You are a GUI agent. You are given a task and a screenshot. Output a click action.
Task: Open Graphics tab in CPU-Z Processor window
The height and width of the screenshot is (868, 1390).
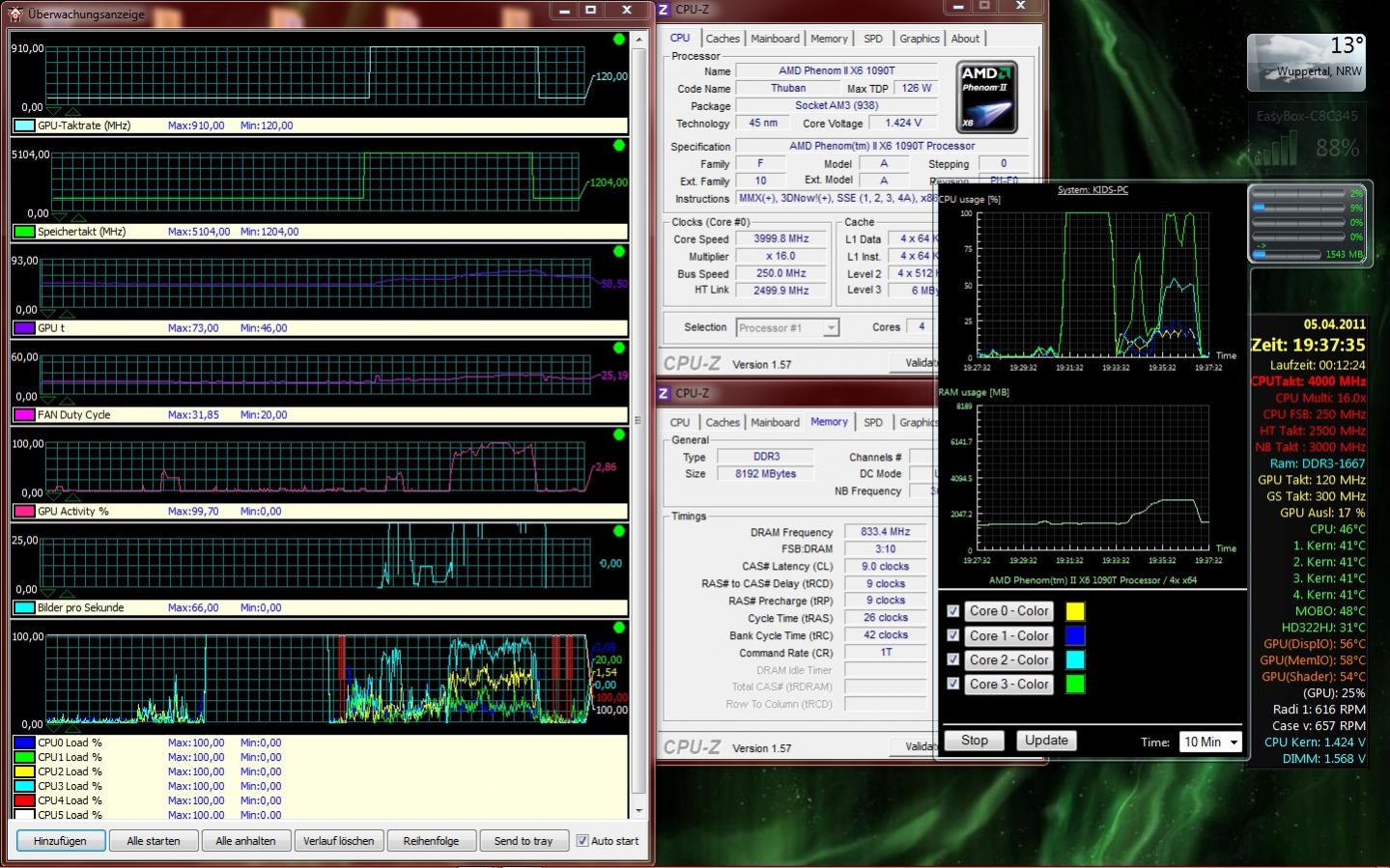coord(920,39)
